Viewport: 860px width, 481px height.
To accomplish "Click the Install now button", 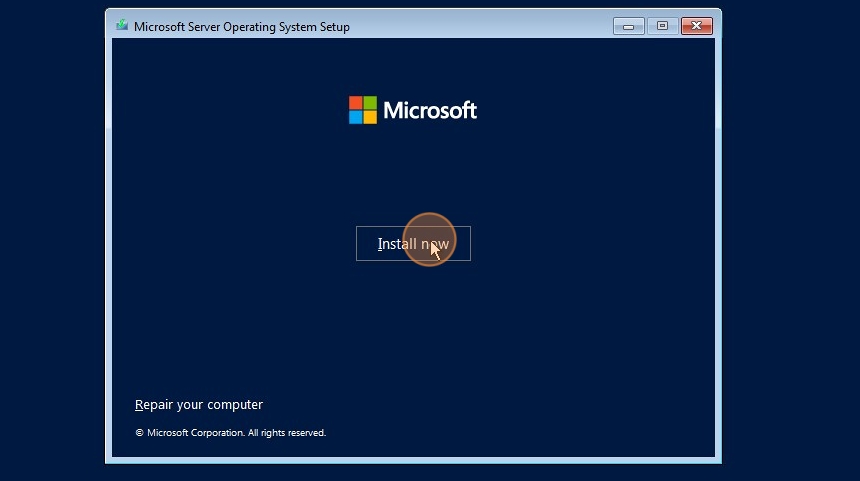I will [413, 244].
